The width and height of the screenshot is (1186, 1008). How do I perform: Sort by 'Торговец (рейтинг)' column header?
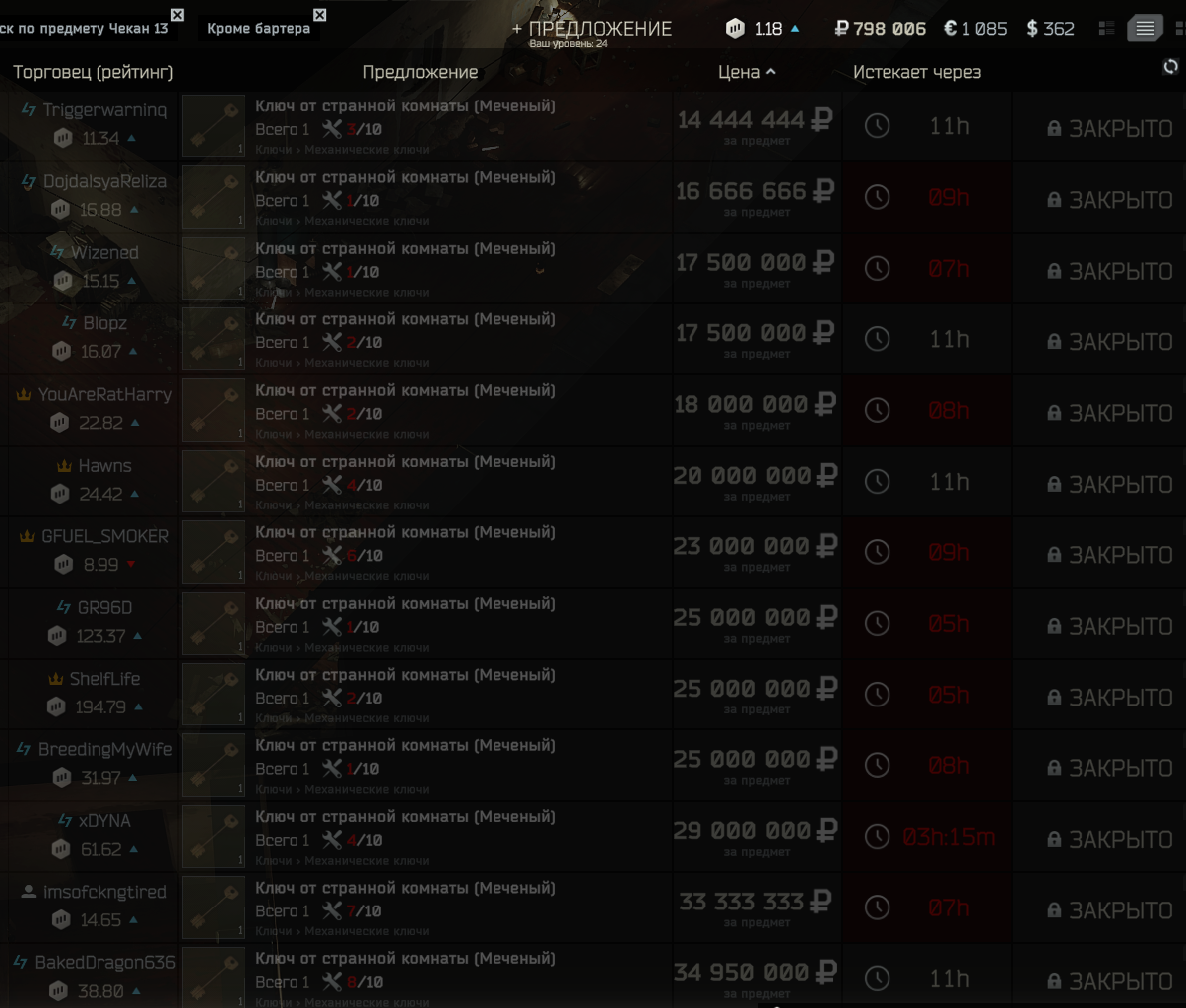tap(94, 72)
